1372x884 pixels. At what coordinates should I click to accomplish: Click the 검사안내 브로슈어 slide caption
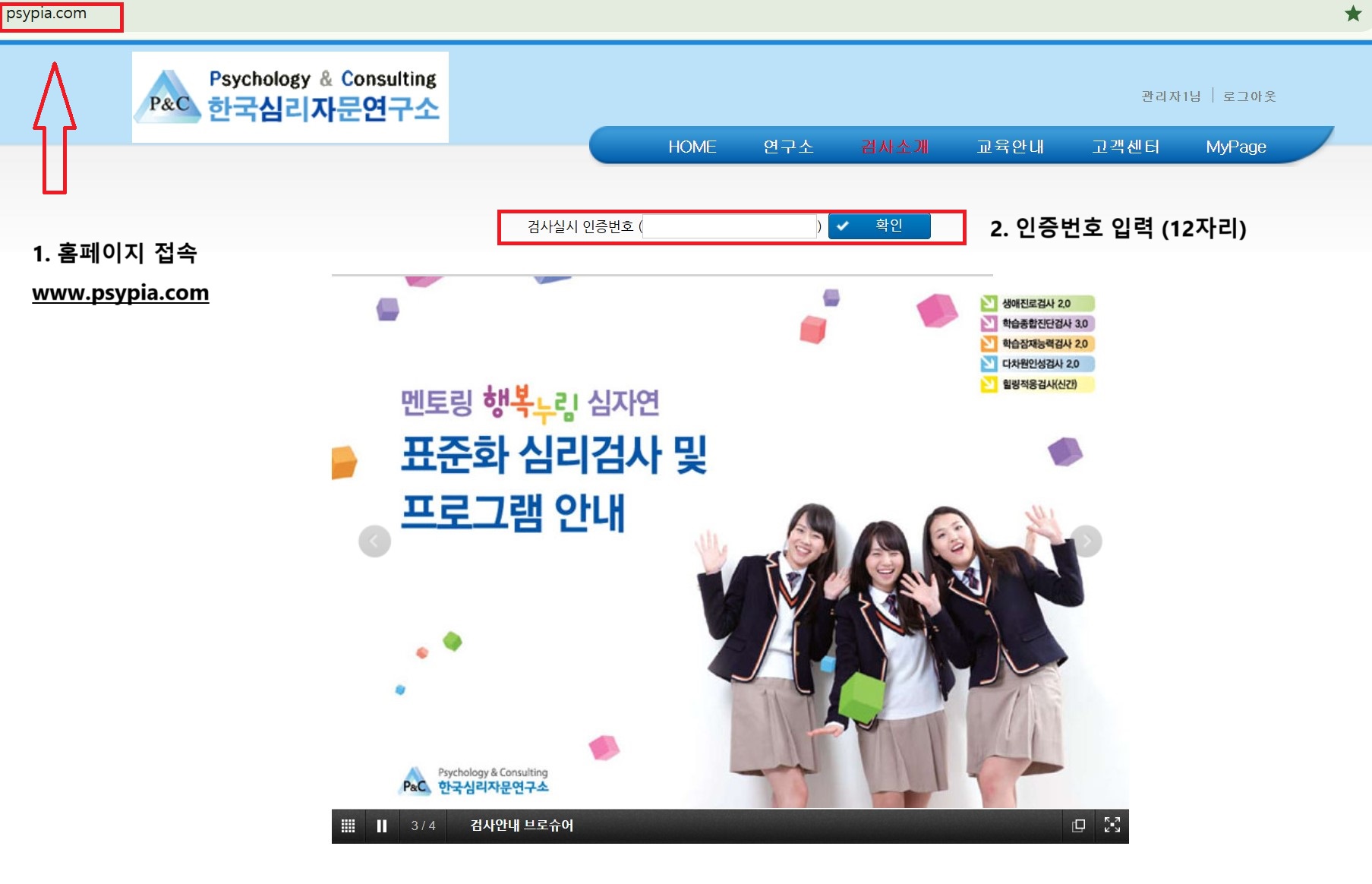(x=522, y=826)
